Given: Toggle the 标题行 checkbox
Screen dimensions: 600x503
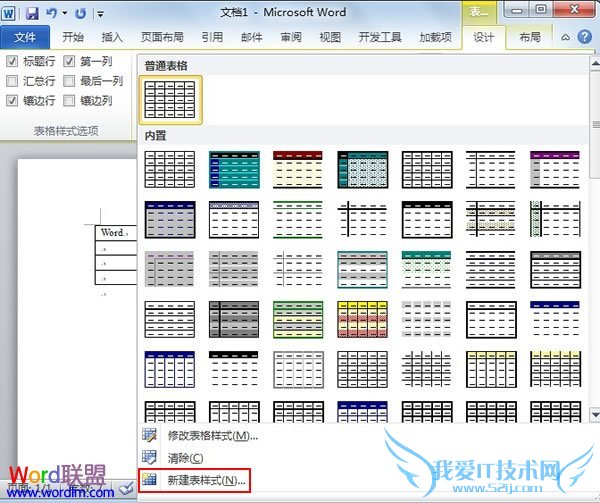Looking at the screenshot, I should click(12, 61).
